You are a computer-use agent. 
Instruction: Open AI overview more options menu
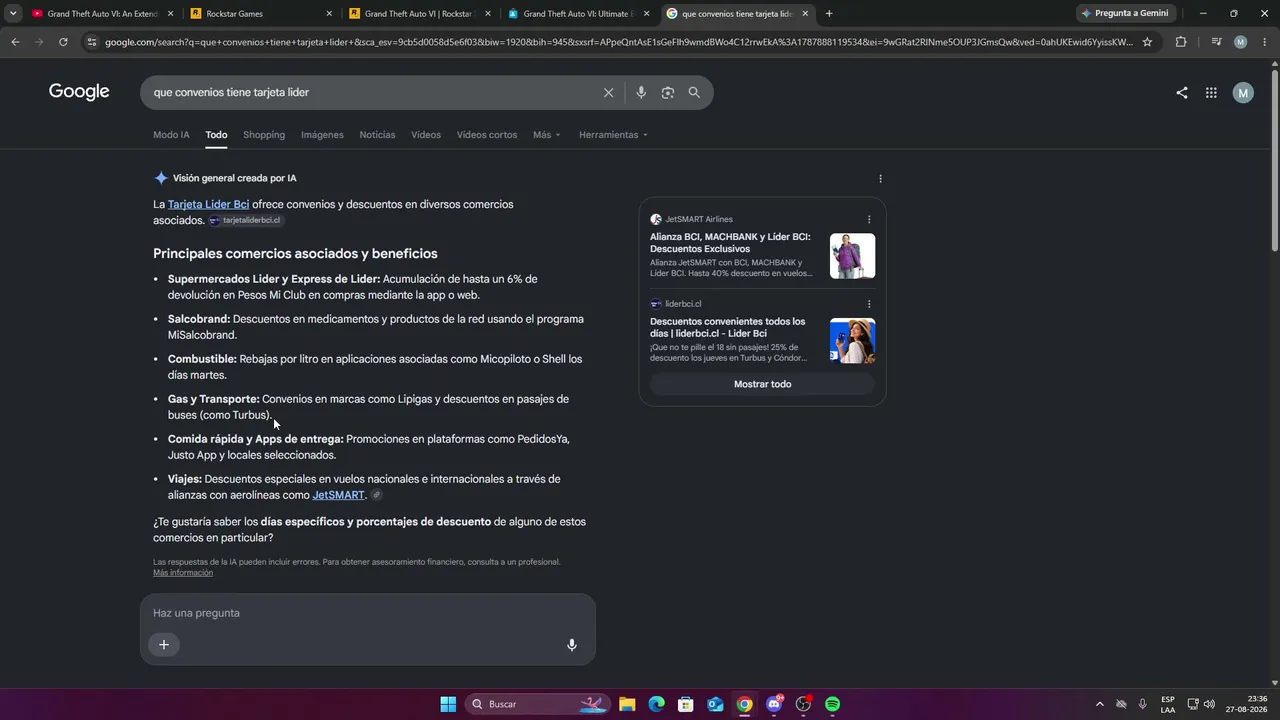(880, 179)
